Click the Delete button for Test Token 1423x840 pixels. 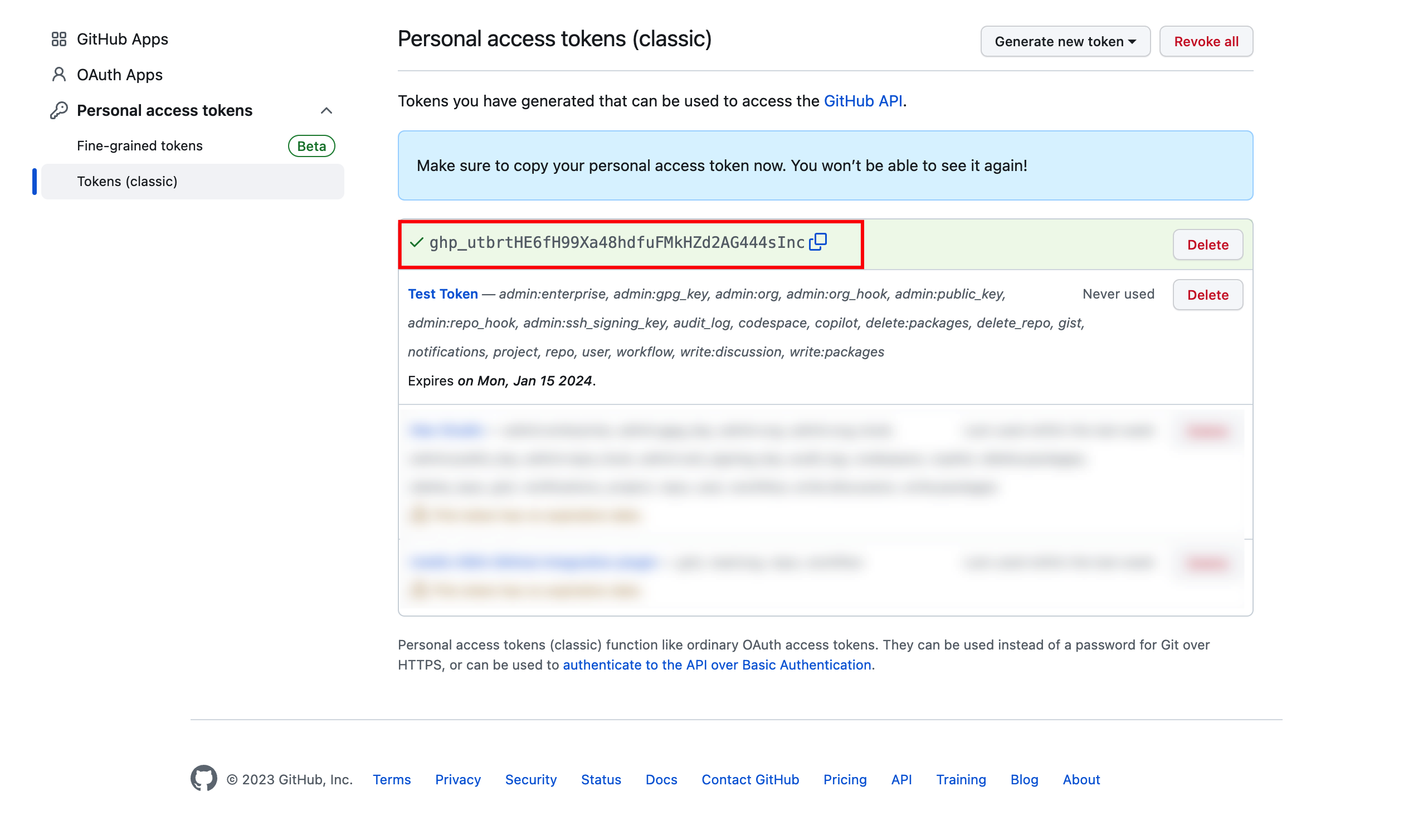point(1207,294)
